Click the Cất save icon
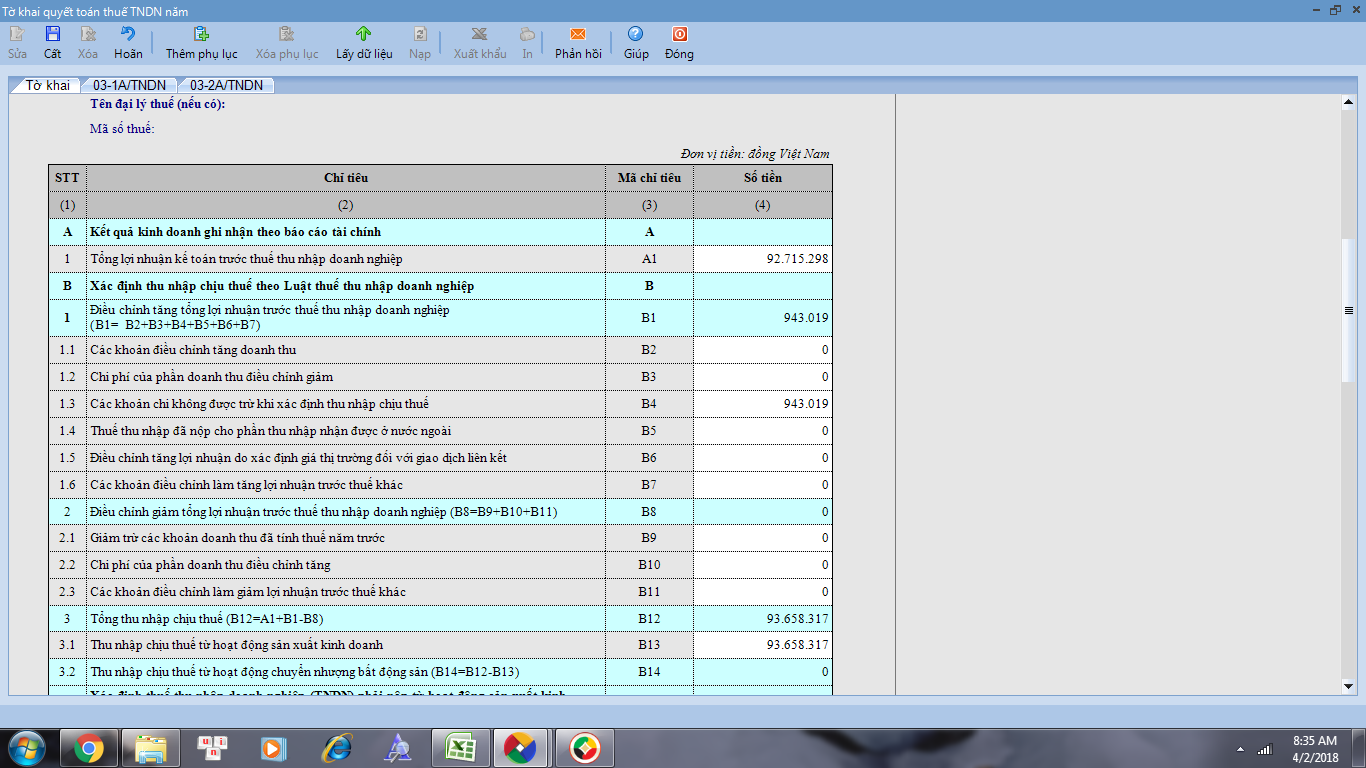1366x768 pixels. 52,34
